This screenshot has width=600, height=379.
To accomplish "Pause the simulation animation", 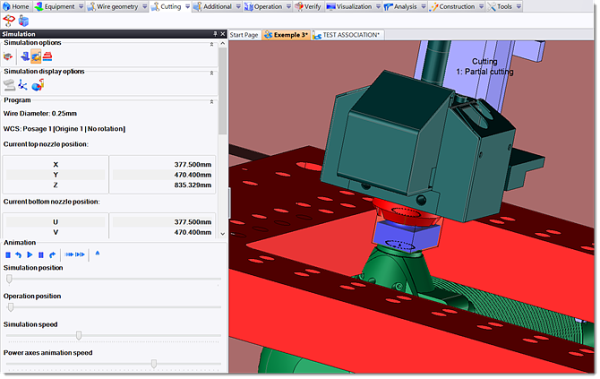I will (41, 255).
